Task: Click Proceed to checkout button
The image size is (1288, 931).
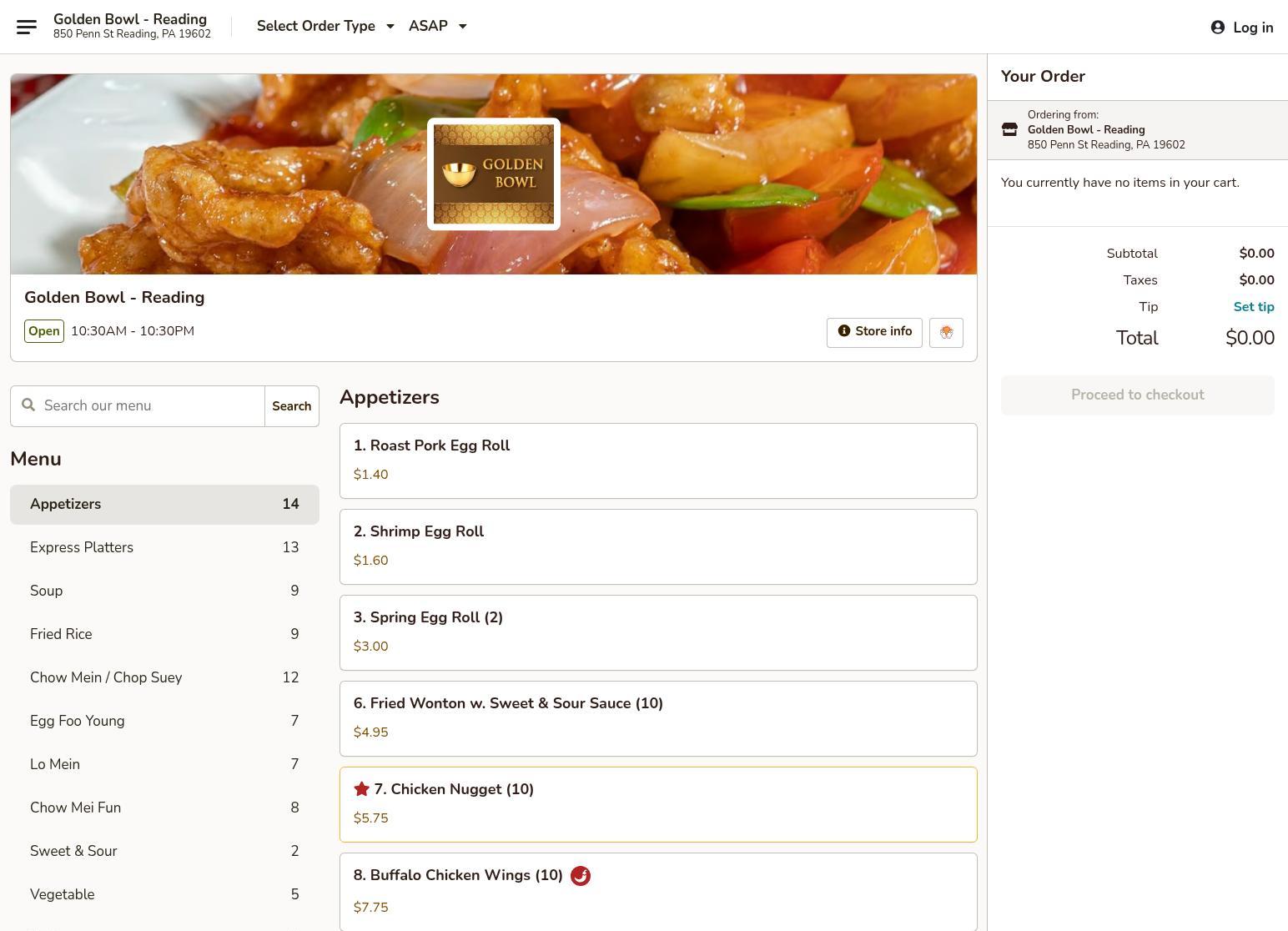Action: click(1137, 395)
